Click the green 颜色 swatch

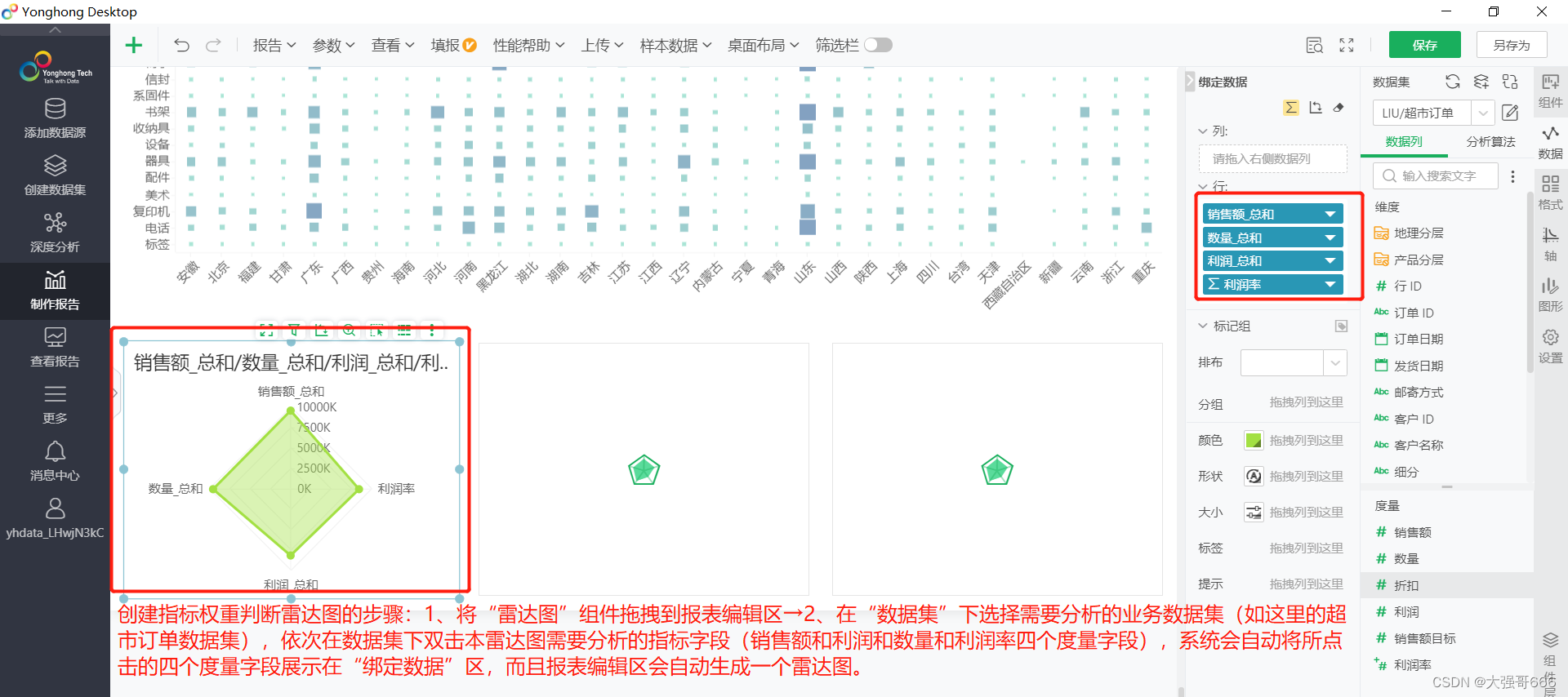[1254, 441]
